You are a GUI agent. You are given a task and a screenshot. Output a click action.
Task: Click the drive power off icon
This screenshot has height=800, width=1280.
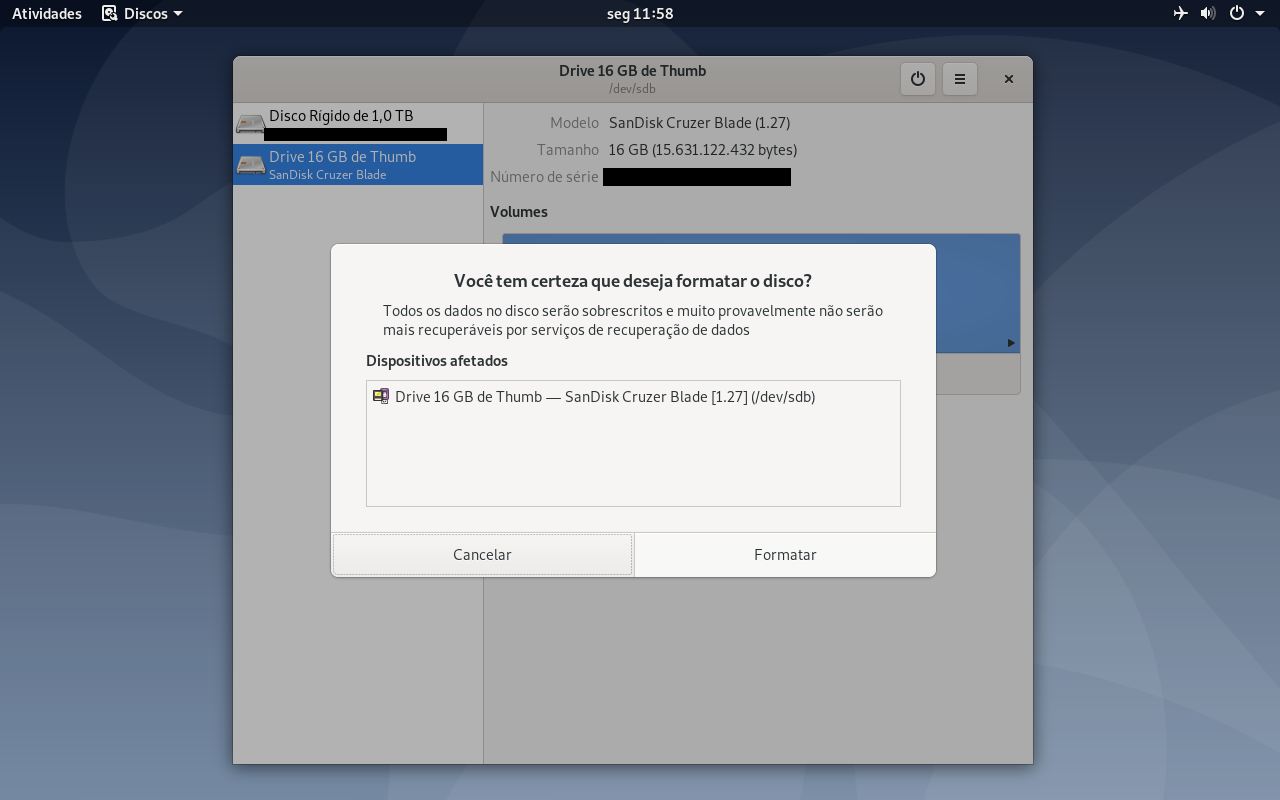[918, 79]
